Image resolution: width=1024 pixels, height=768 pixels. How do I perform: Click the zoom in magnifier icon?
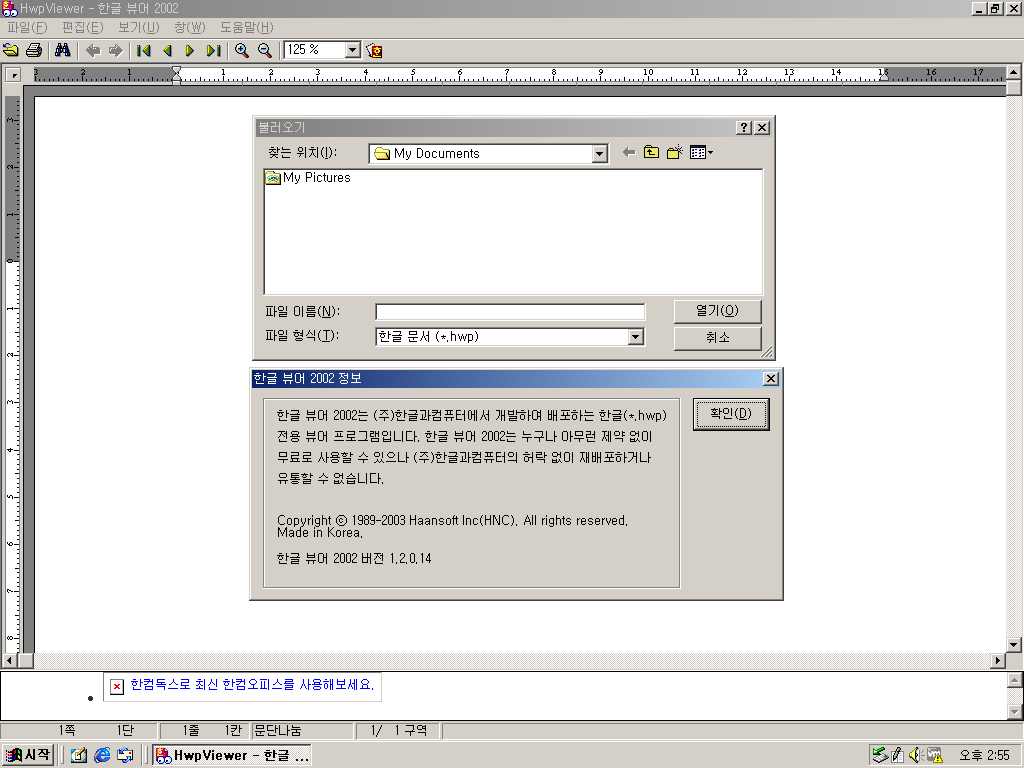(x=242, y=50)
